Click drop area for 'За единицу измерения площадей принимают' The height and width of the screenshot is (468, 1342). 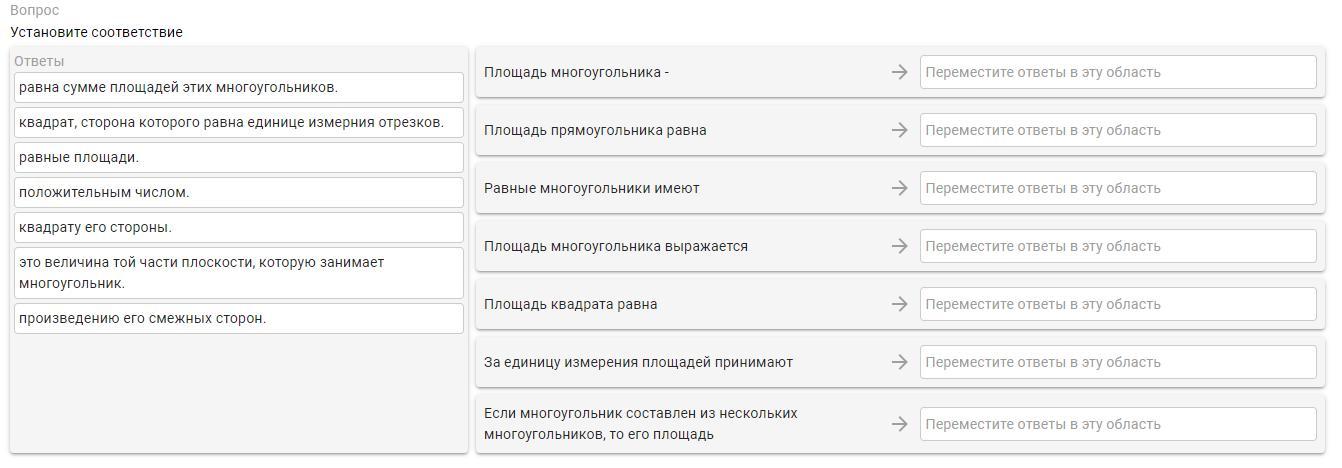(1117, 362)
